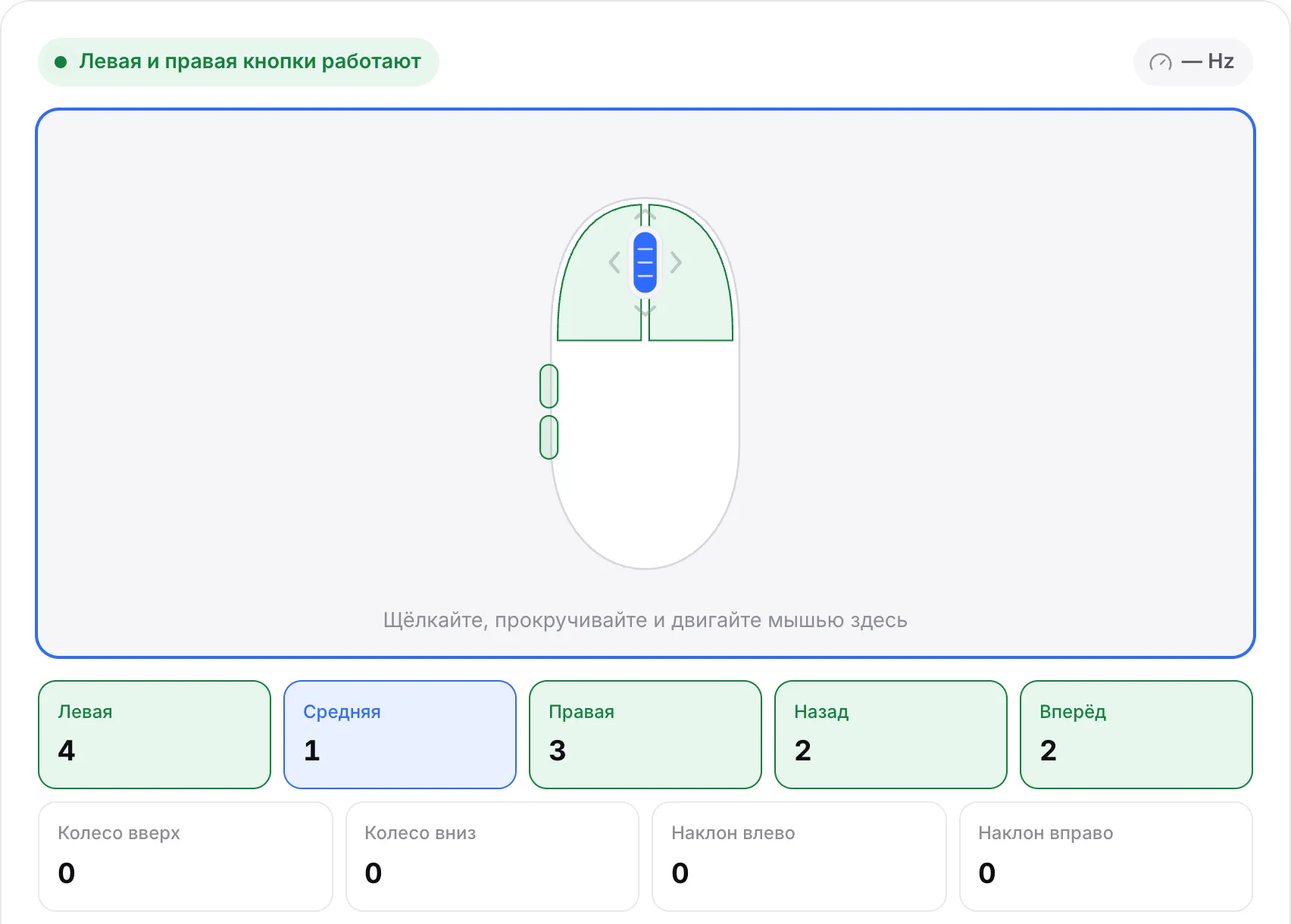Select the Правая counter card
This screenshot has width=1291, height=924.
coord(645,735)
